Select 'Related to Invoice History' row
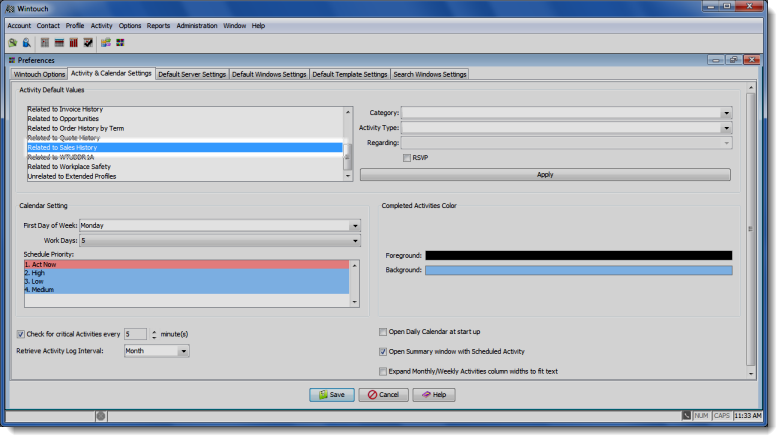Viewport: 783px width, 442px height. [185, 109]
